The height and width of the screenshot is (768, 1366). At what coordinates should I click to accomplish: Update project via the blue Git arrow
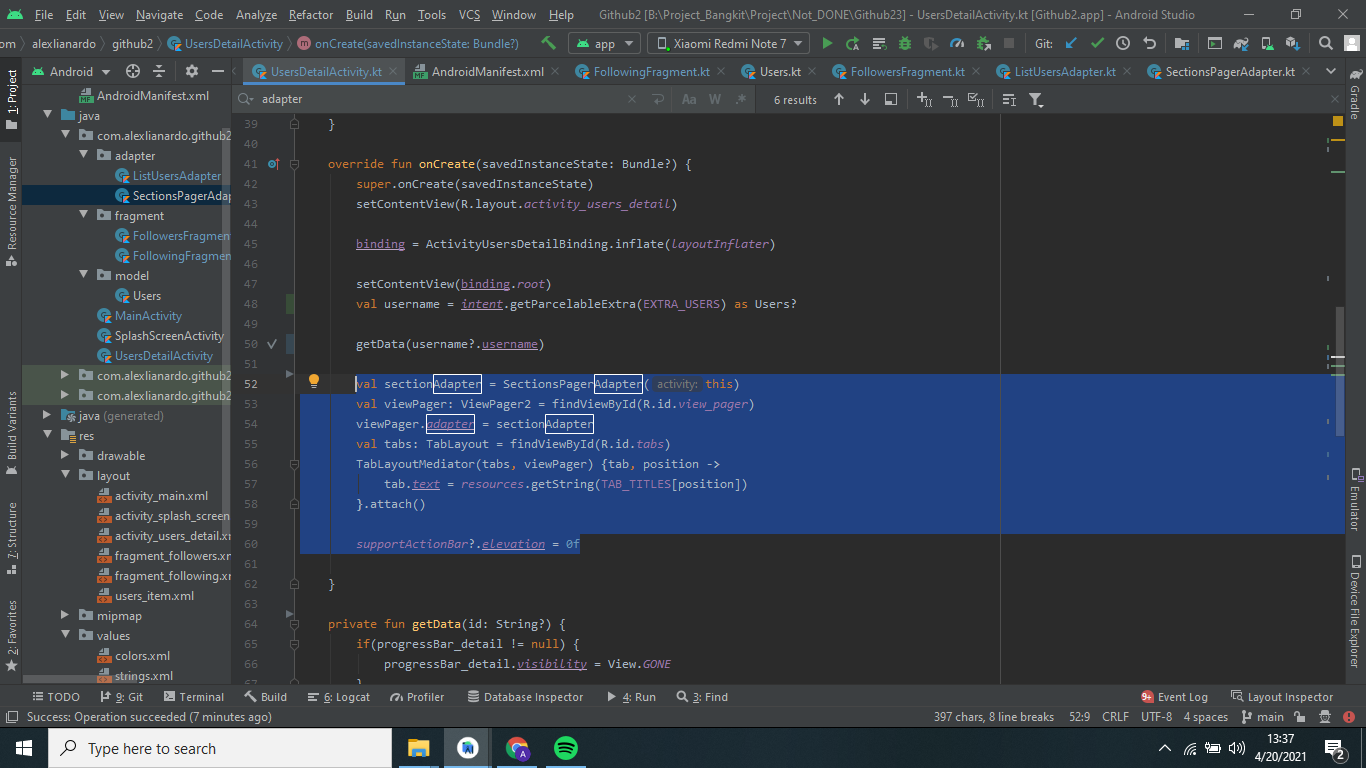click(1072, 44)
